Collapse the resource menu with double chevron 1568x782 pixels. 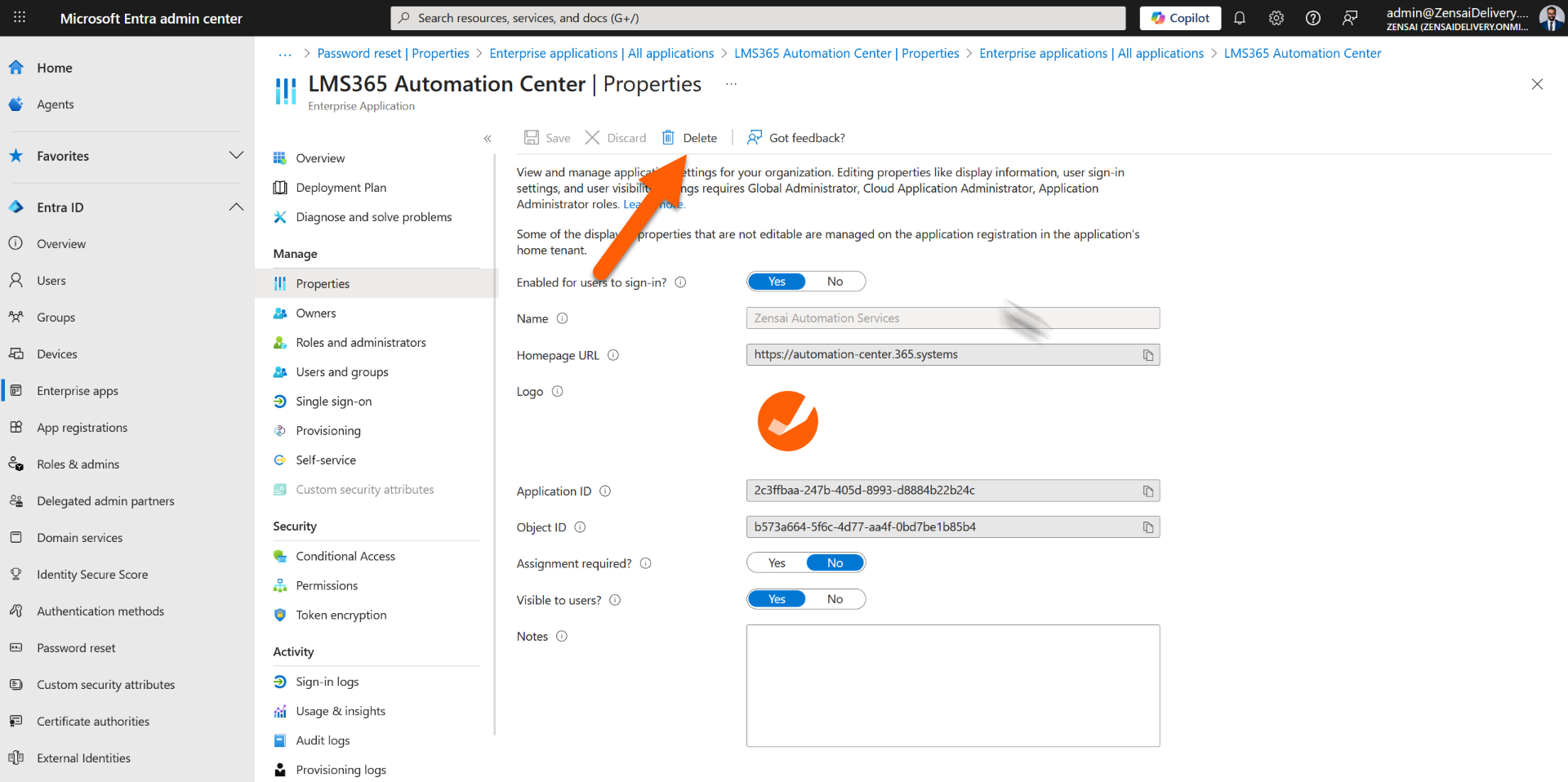488,138
